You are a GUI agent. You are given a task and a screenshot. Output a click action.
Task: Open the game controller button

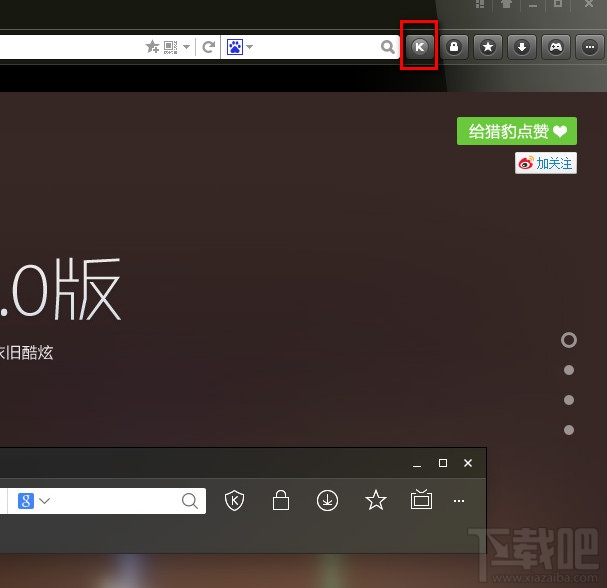tap(556, 47)
